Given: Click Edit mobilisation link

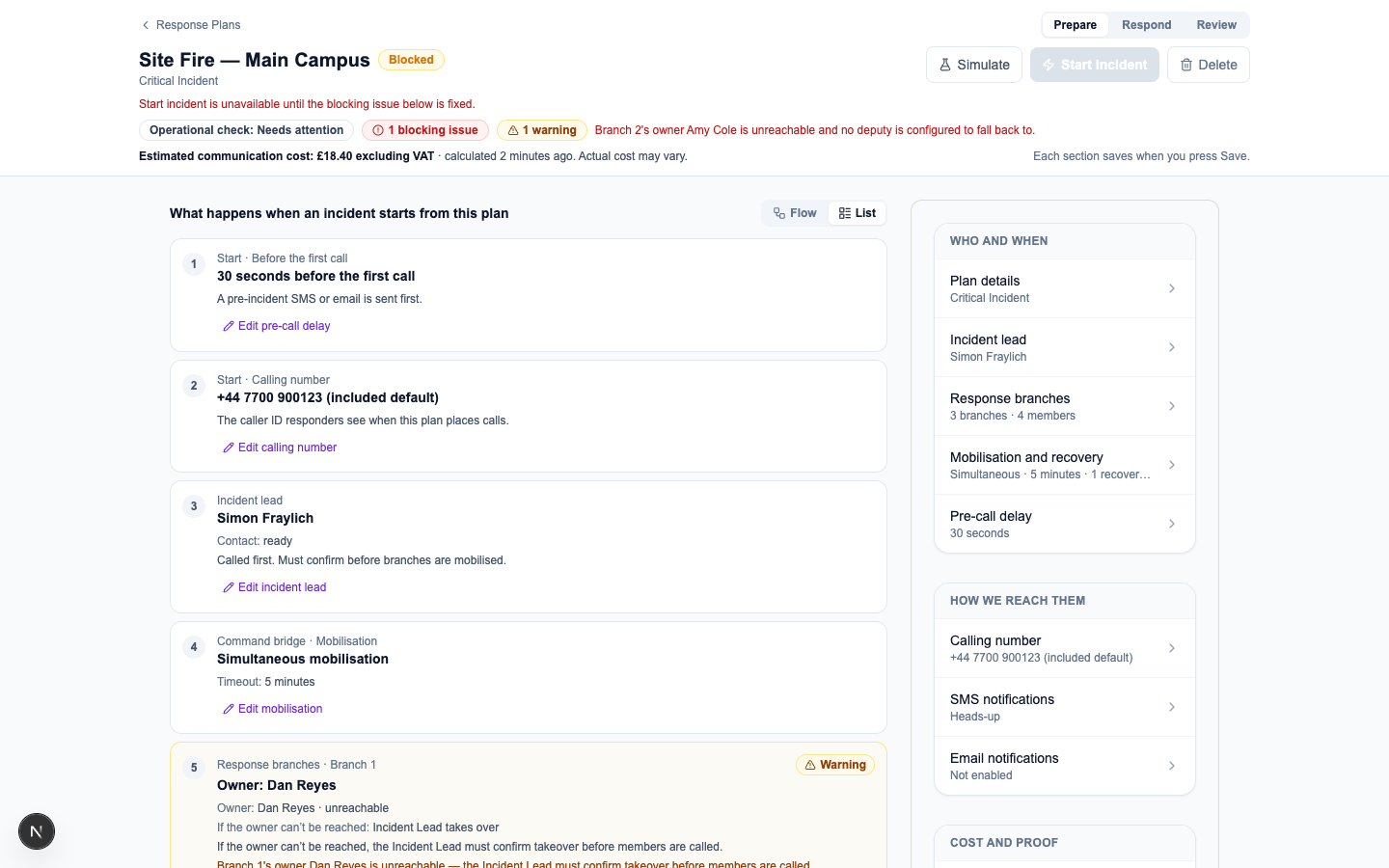Looking at the screenshot, I should pos(273,709).
